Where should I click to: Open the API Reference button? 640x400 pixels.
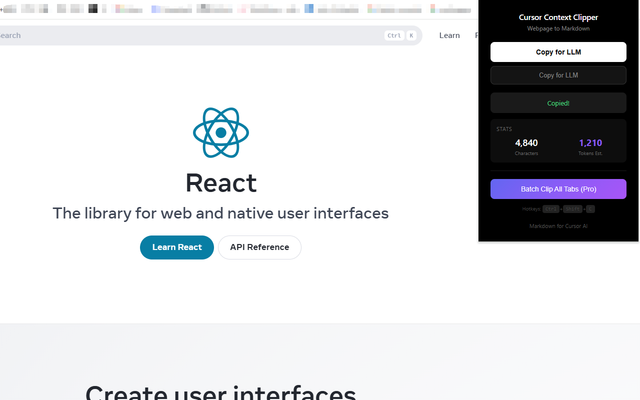(x=260, y=247)
